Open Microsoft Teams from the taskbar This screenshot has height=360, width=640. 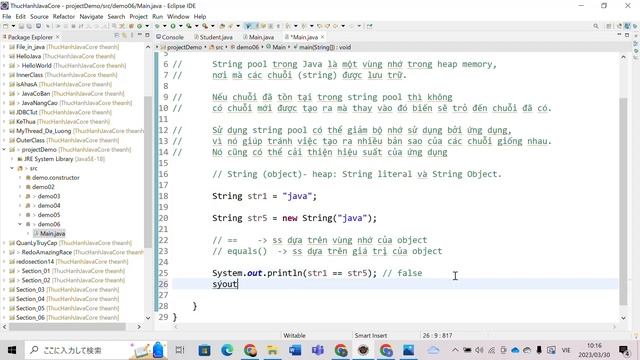coord(318,350)
